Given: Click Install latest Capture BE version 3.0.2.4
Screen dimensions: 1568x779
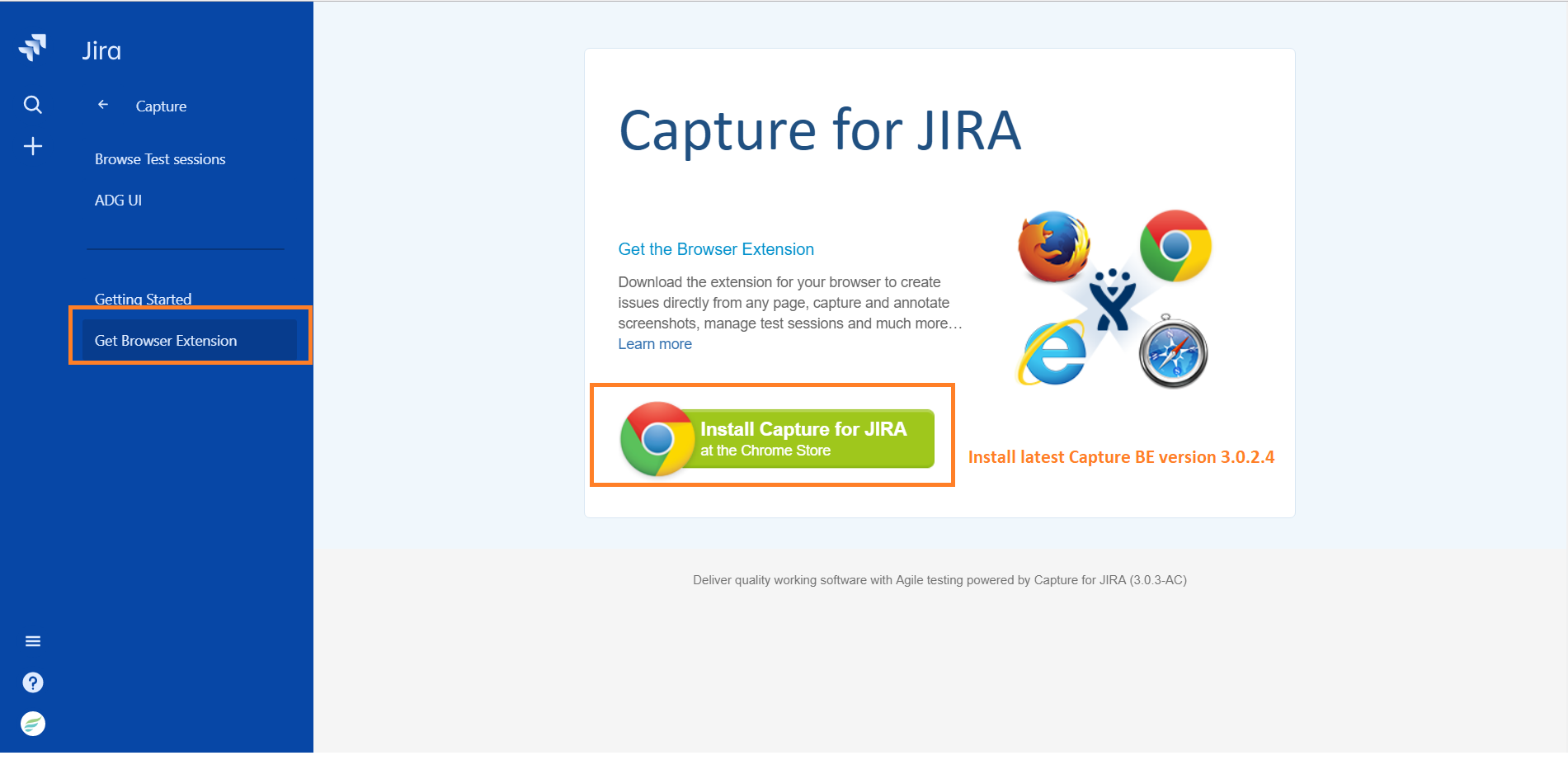Looking at the screenshot, I should (x=1121, y=457).
